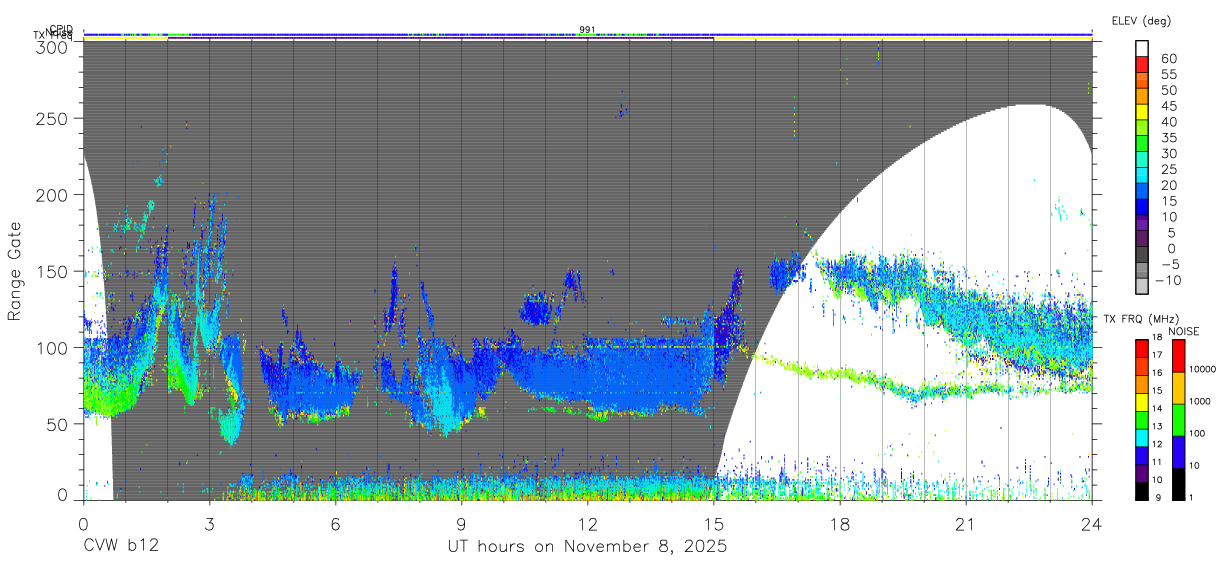Click the ELEV (deg) legend title
The height and width of the screenshot is (567, 1228).
tap(1141, 21)
